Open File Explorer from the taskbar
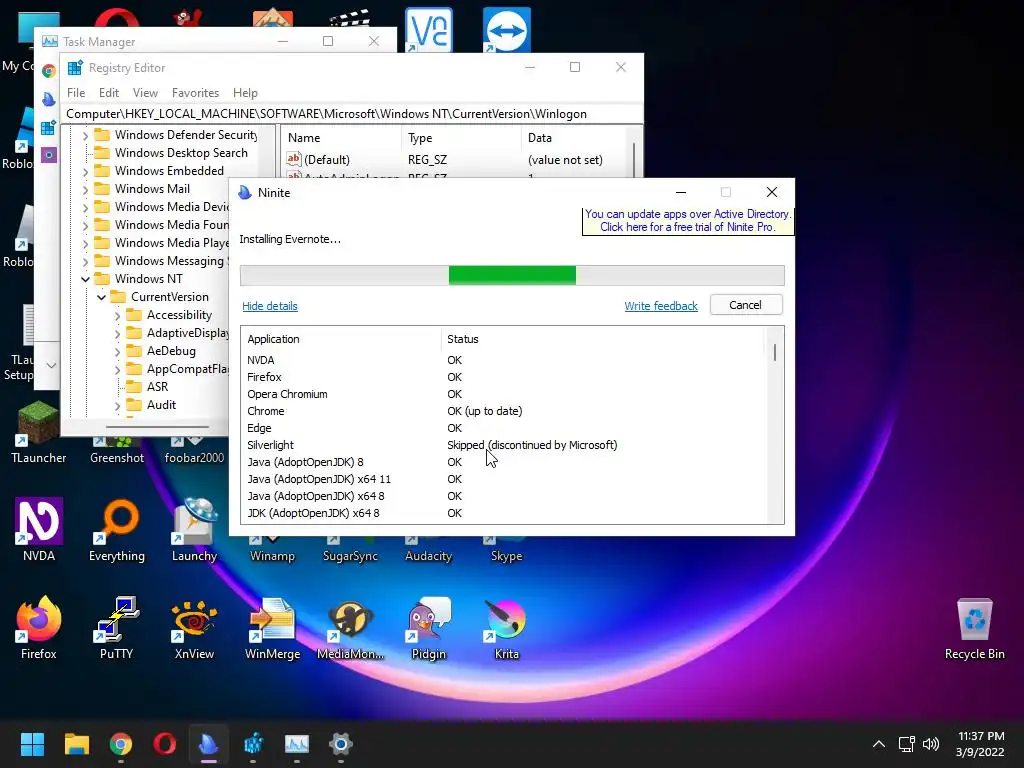This screenshot has width=1024, height=768. [76, 744]
